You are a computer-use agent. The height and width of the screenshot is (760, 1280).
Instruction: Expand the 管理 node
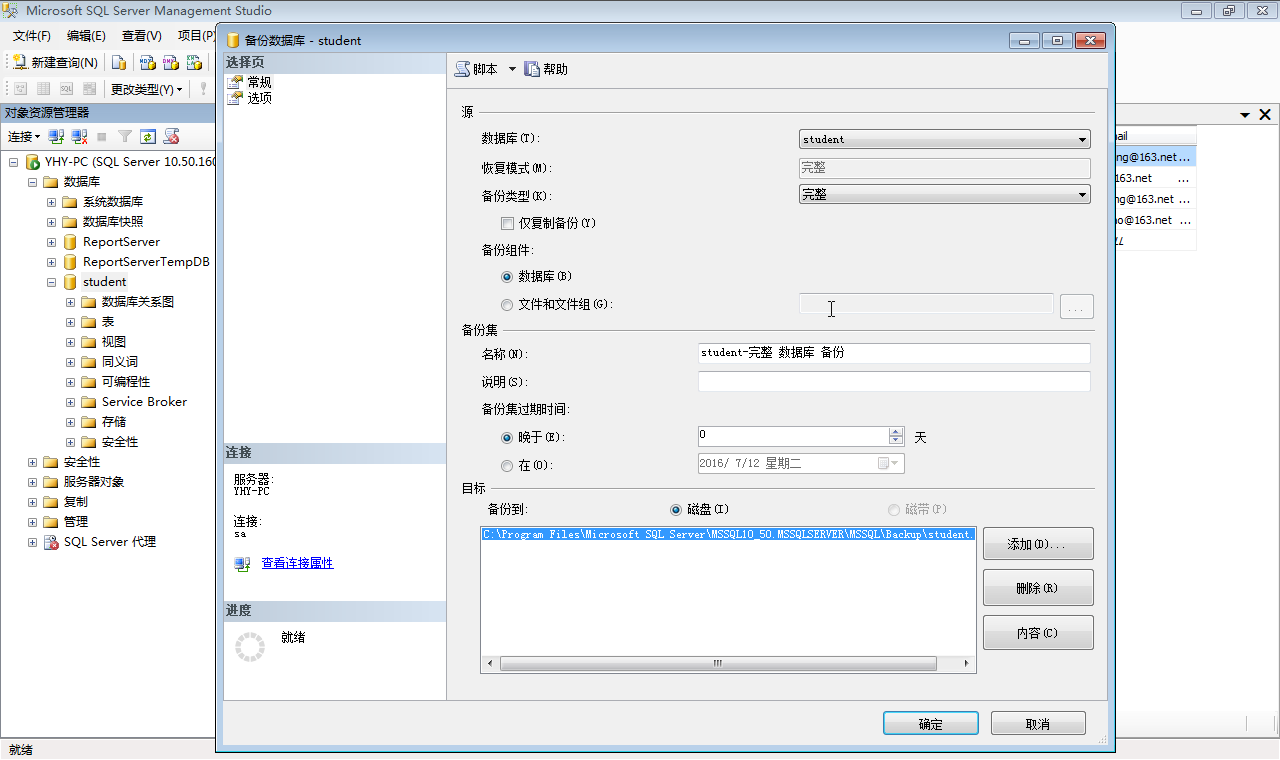32,522
